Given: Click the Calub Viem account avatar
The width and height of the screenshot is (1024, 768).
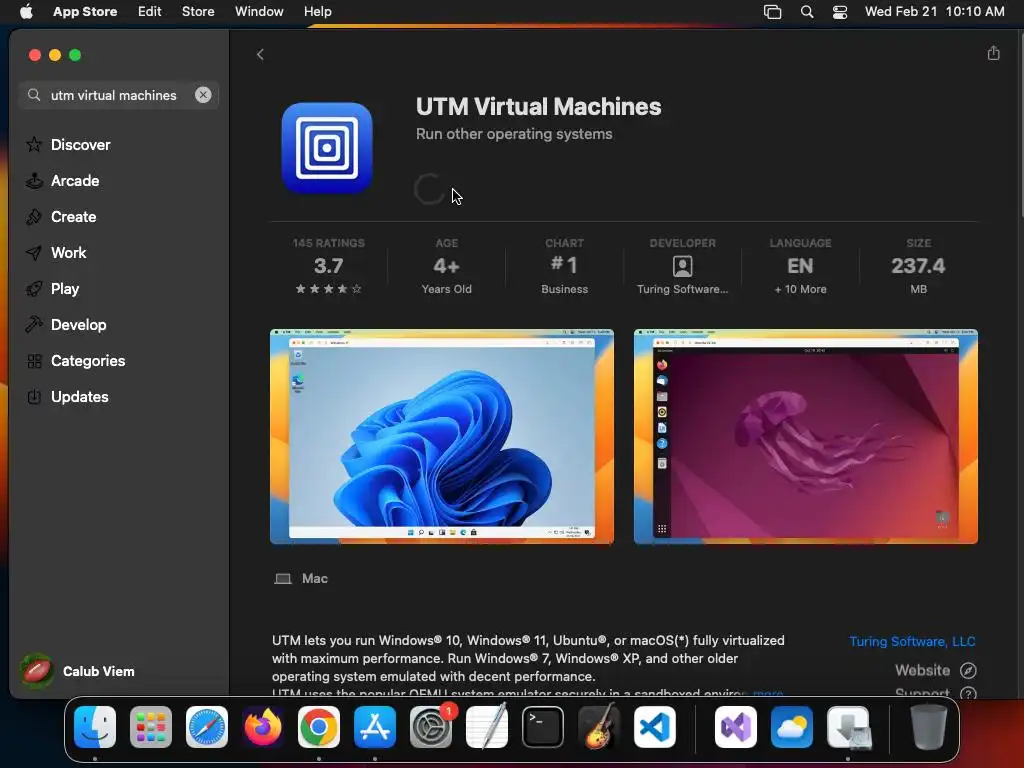Looking at the screenshot, I should (x=36, y=671).
